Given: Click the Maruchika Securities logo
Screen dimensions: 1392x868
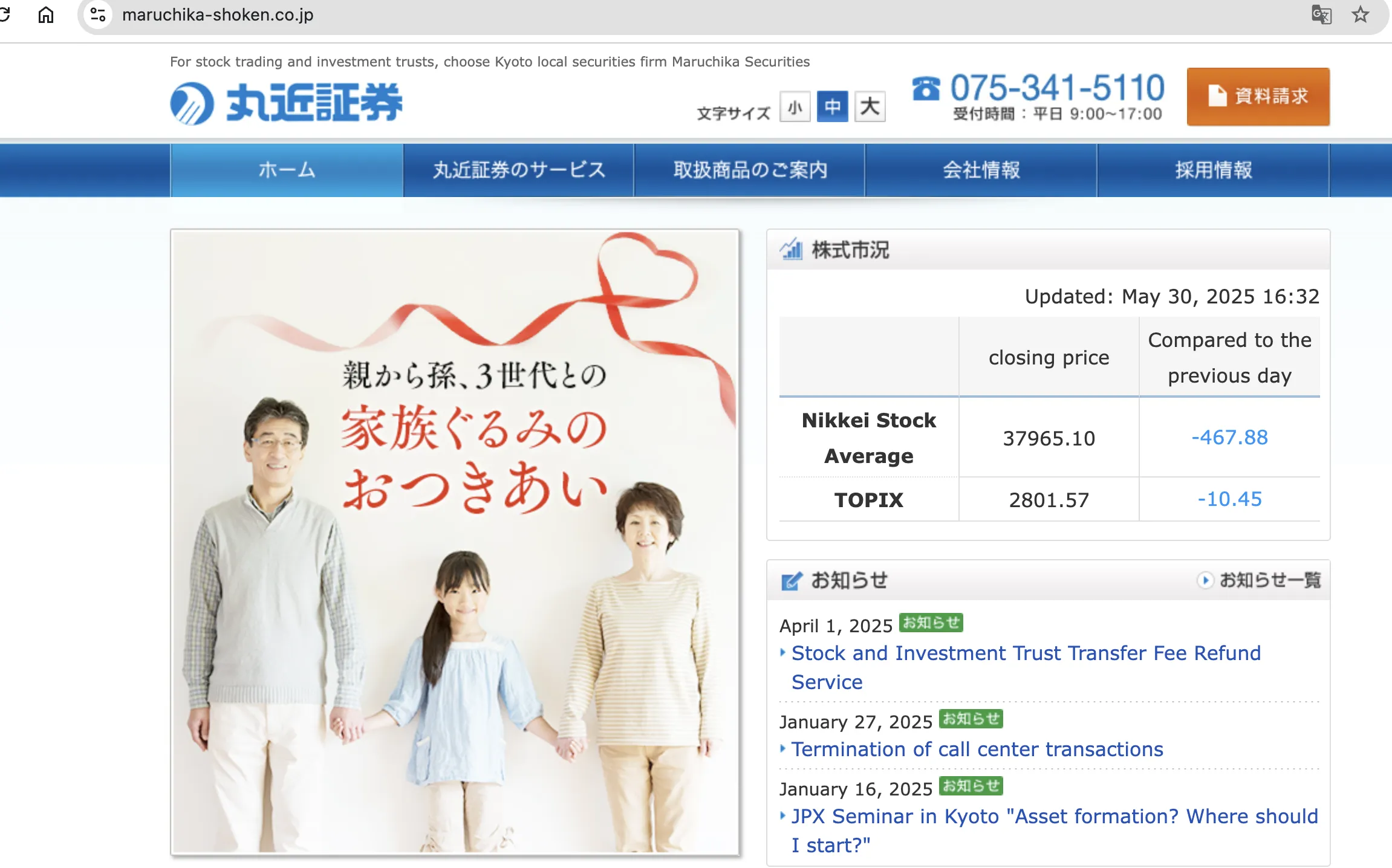Looking at the screenshot, I should pyautogui.click(x=286, y=103).
